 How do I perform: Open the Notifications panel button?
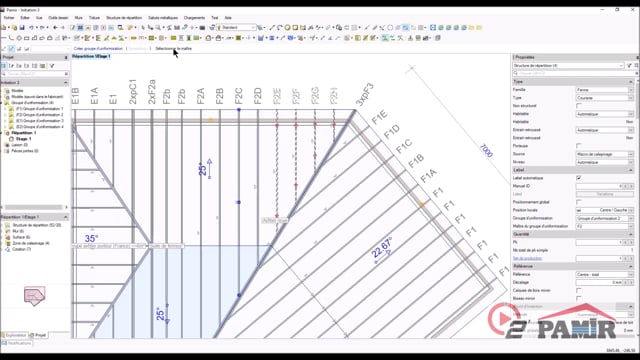[16, 343]
